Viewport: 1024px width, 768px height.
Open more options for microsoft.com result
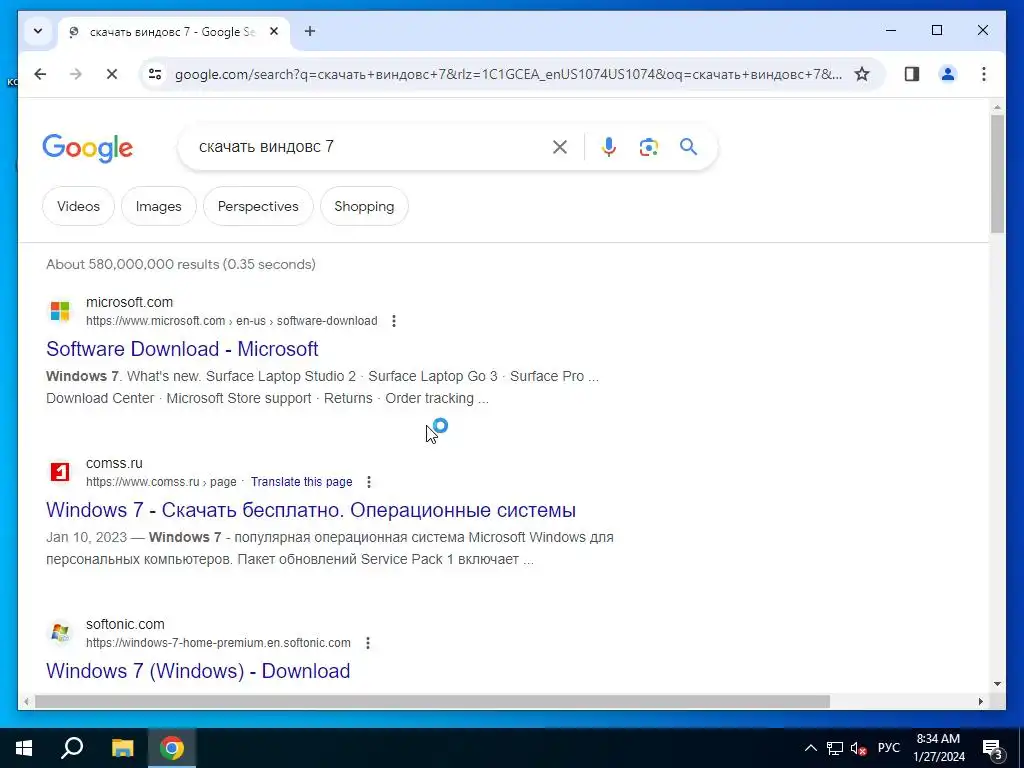click(394, 321)
